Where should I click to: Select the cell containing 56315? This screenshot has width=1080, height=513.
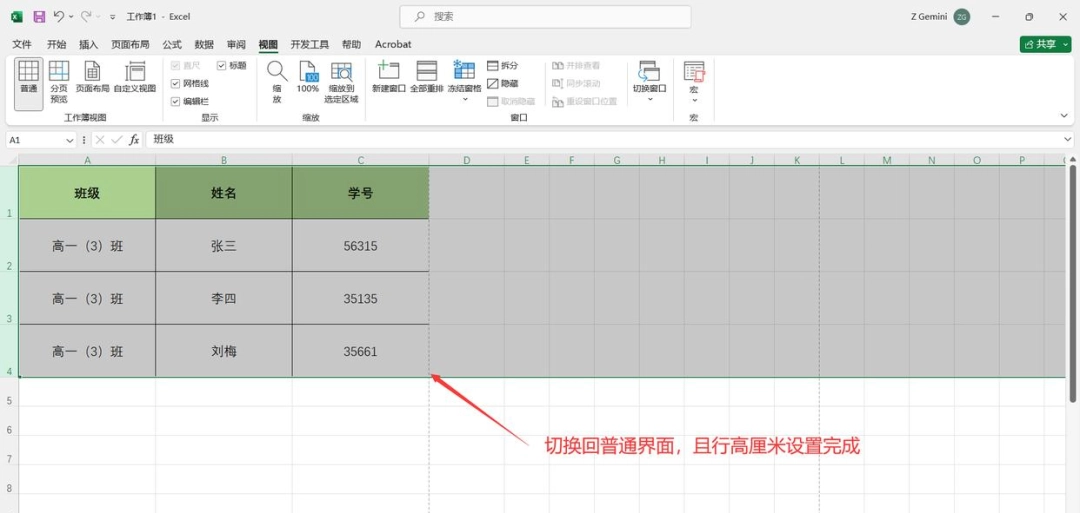click(360, 246)
